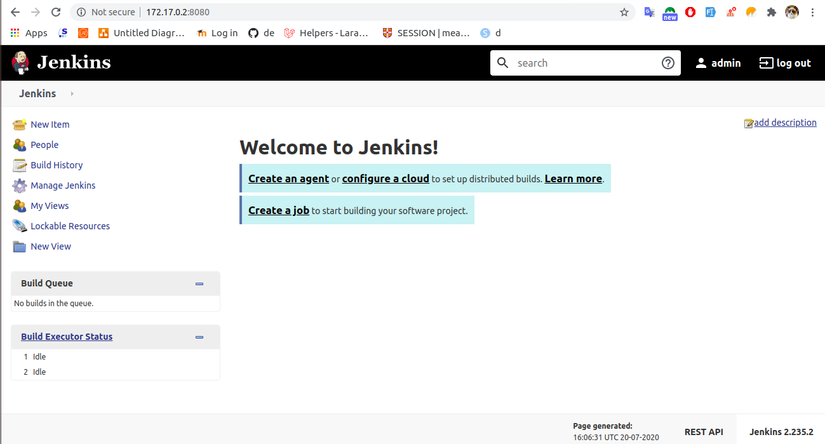Open New View link
Screen dimensions: 825x444
(51, 246)
